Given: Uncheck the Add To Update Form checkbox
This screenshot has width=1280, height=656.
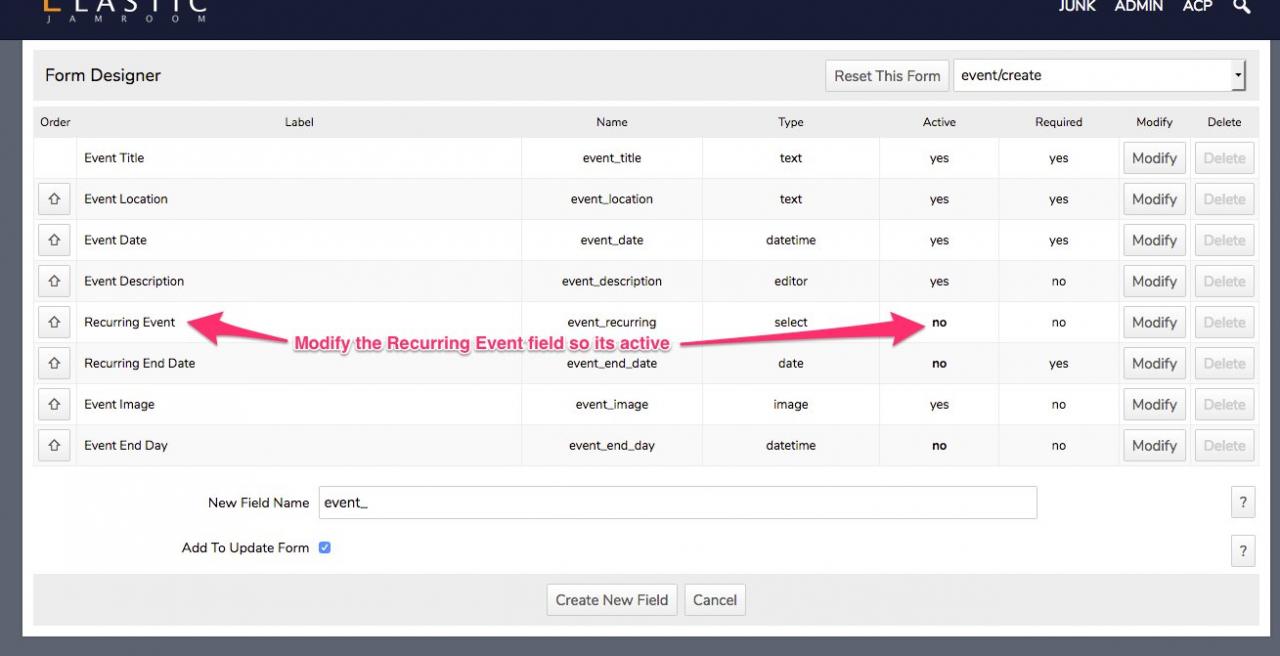Looking at the screenshot, I should point(324,548).
